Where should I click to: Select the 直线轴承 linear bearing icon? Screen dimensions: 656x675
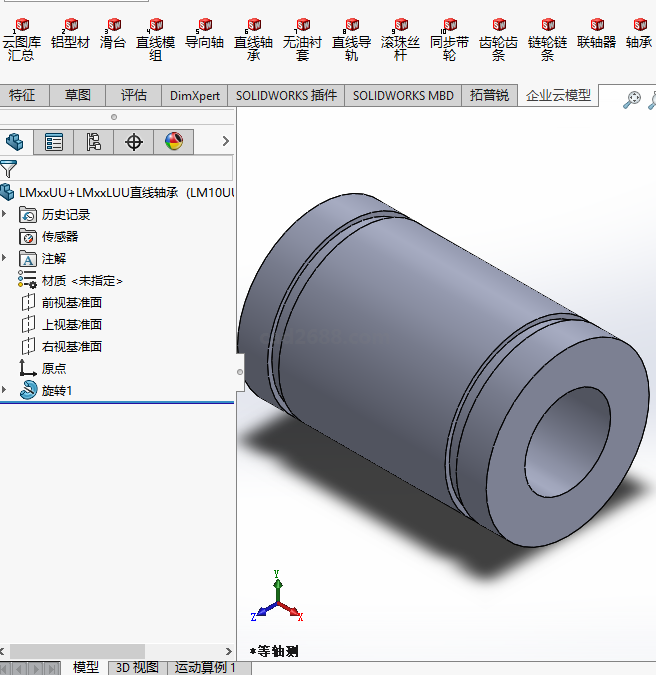[x=253, y=27]
